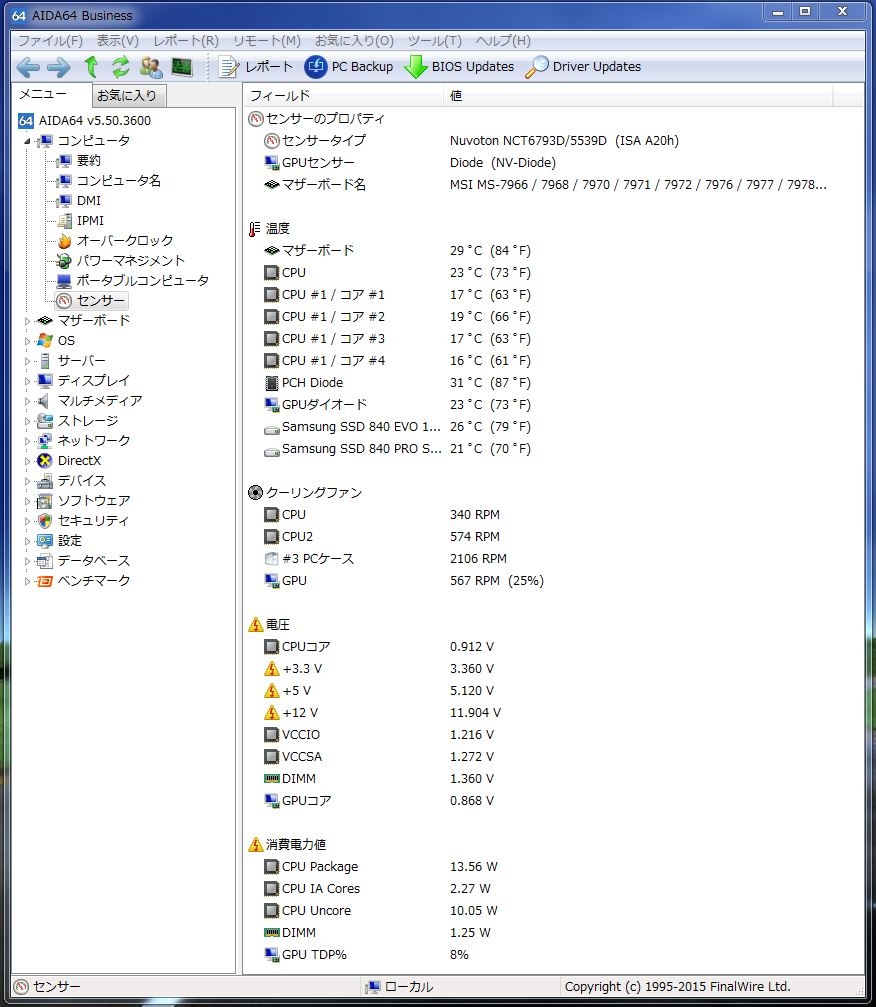The image size is (876, 1007).
Task: Click the データベース tree icon
Action: pyautogui.click(x=45, y=561)
